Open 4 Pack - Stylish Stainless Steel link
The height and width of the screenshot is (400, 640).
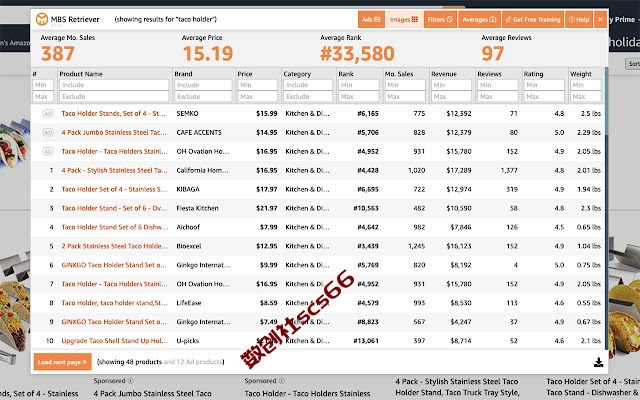pyautogui.click(x=114, y=170)
